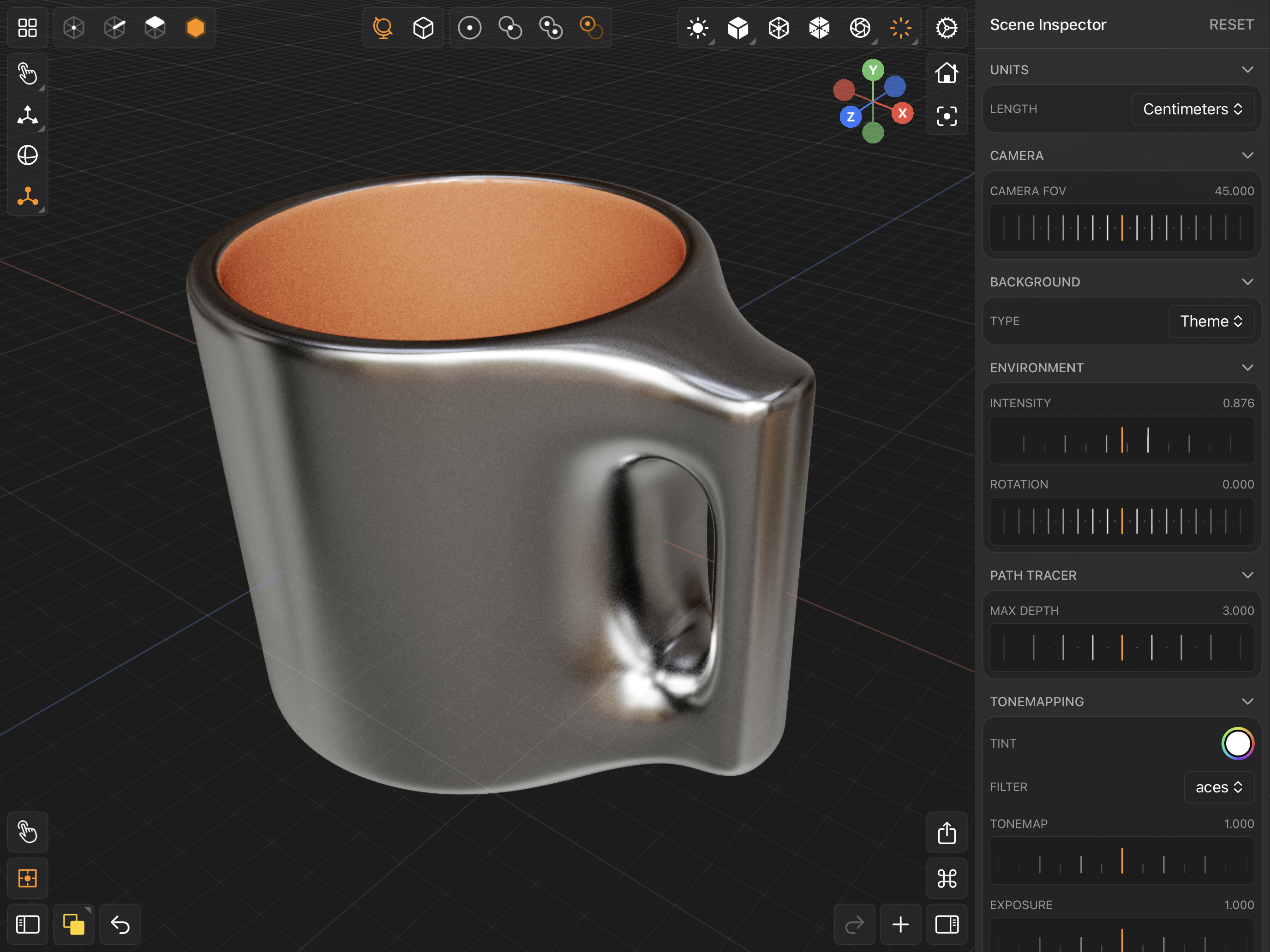The width and height of the screenshot is (1270, 952).
Task: Toggle the right inspector panel
Action: point(946,924)
